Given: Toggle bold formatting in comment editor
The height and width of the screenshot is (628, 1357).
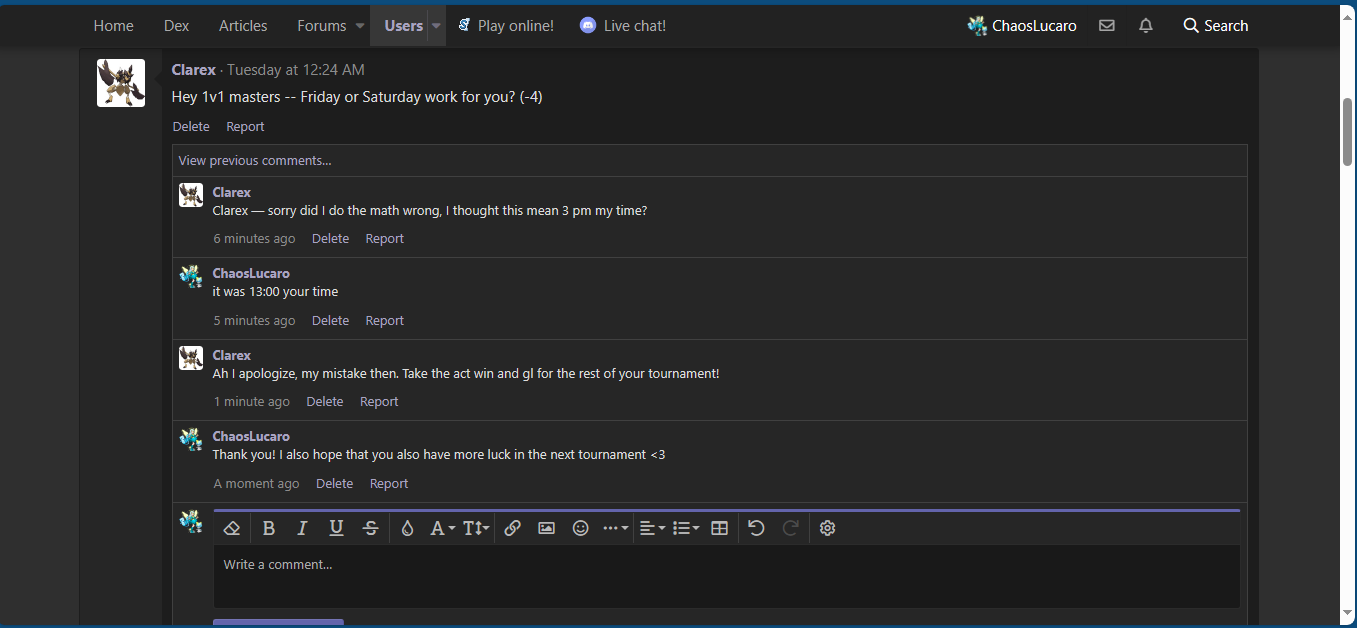Looking at the screenshot, I should [269, 528].
